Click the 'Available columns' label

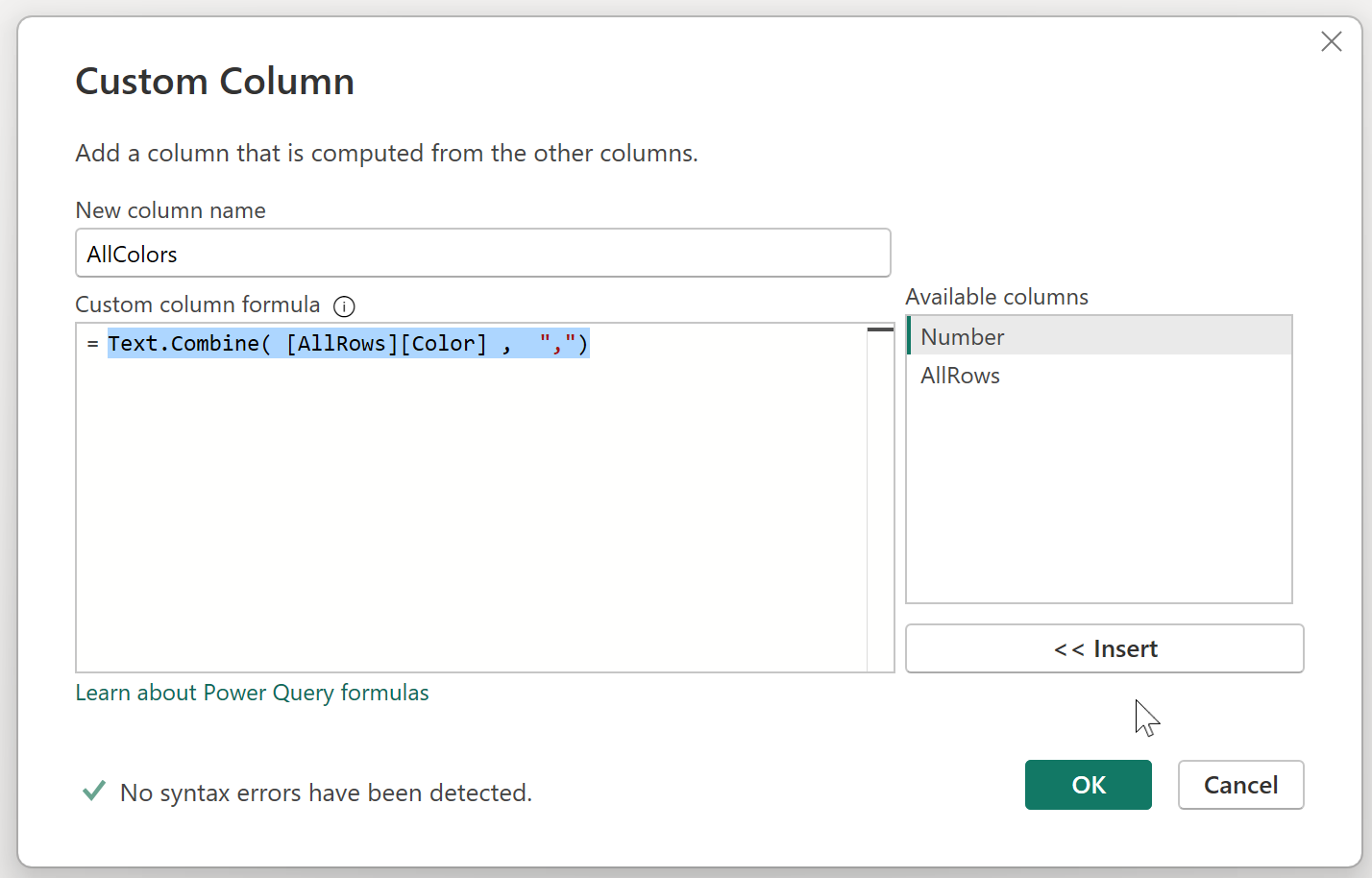[x=997, y=297]
